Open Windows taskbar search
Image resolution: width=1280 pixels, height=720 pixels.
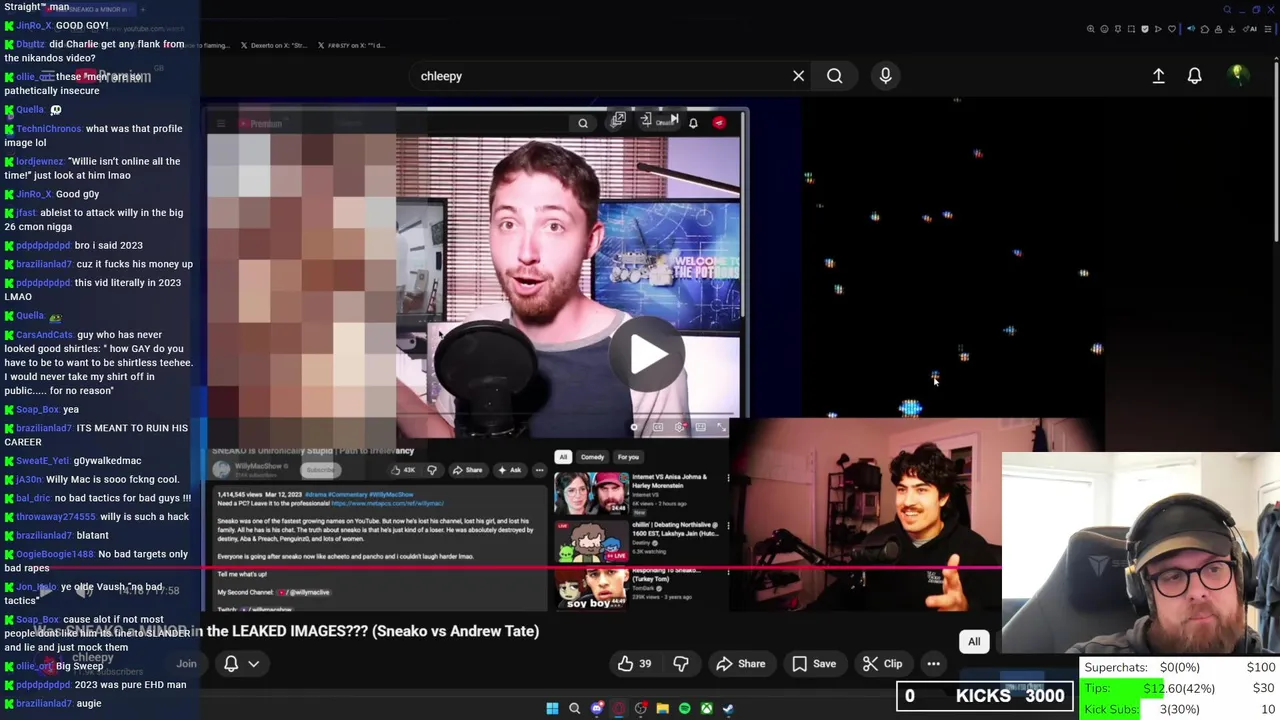coord(574,708)
